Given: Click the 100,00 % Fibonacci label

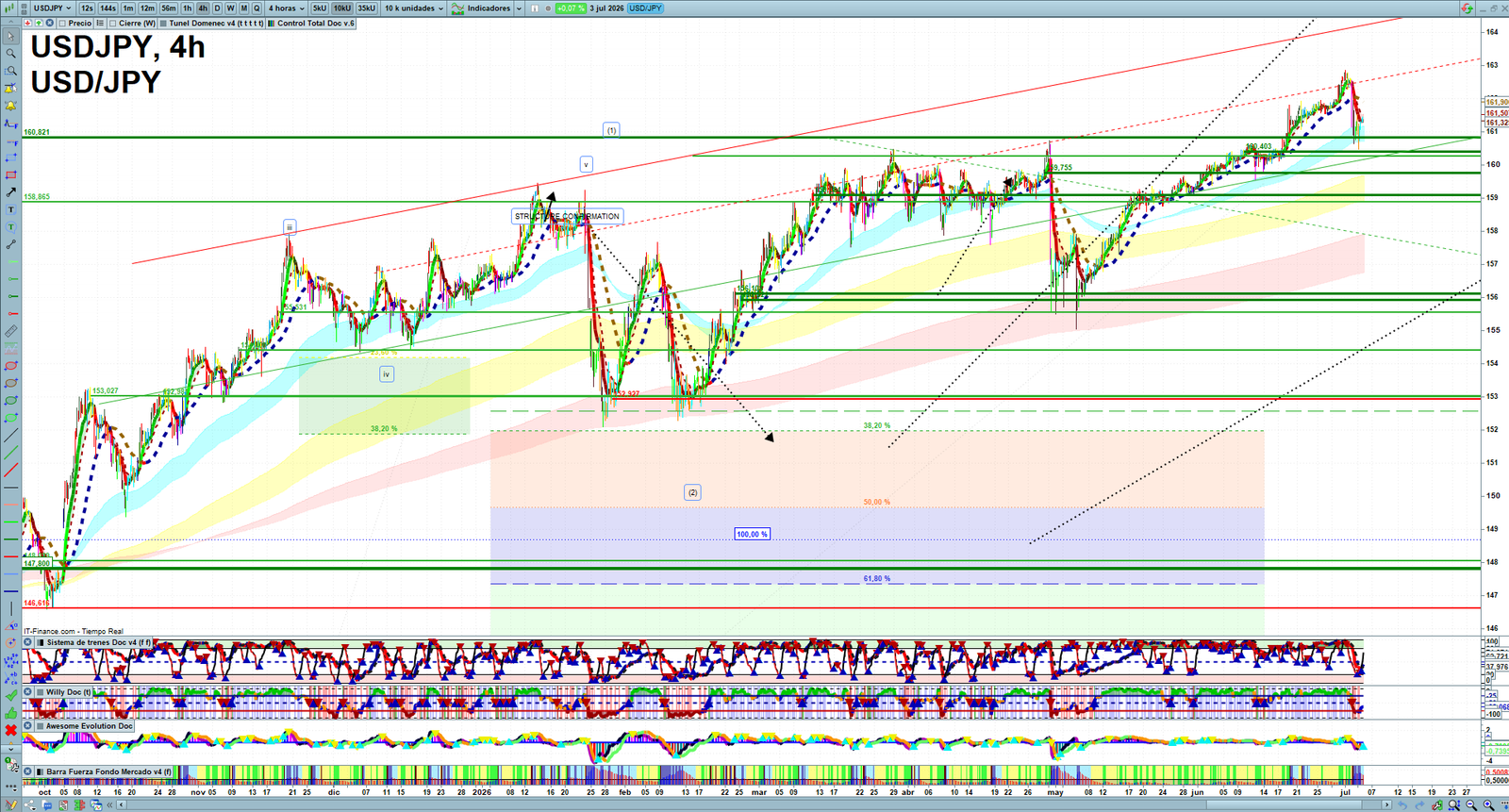Looking at the screenshot, I should (x=753, y=534).
